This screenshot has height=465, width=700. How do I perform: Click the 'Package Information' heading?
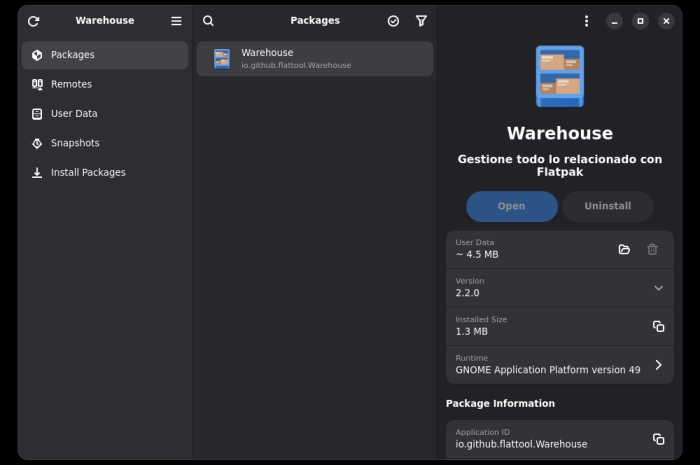(x=500, y=403)
